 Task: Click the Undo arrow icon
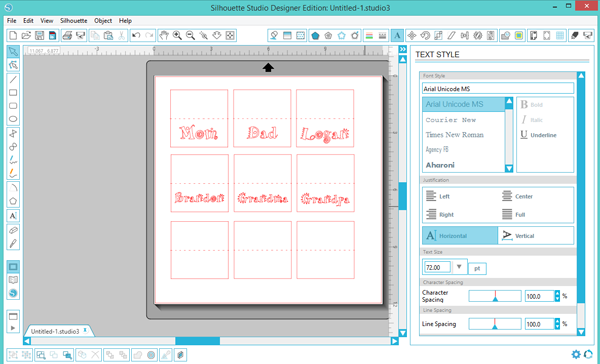[136, 36]
